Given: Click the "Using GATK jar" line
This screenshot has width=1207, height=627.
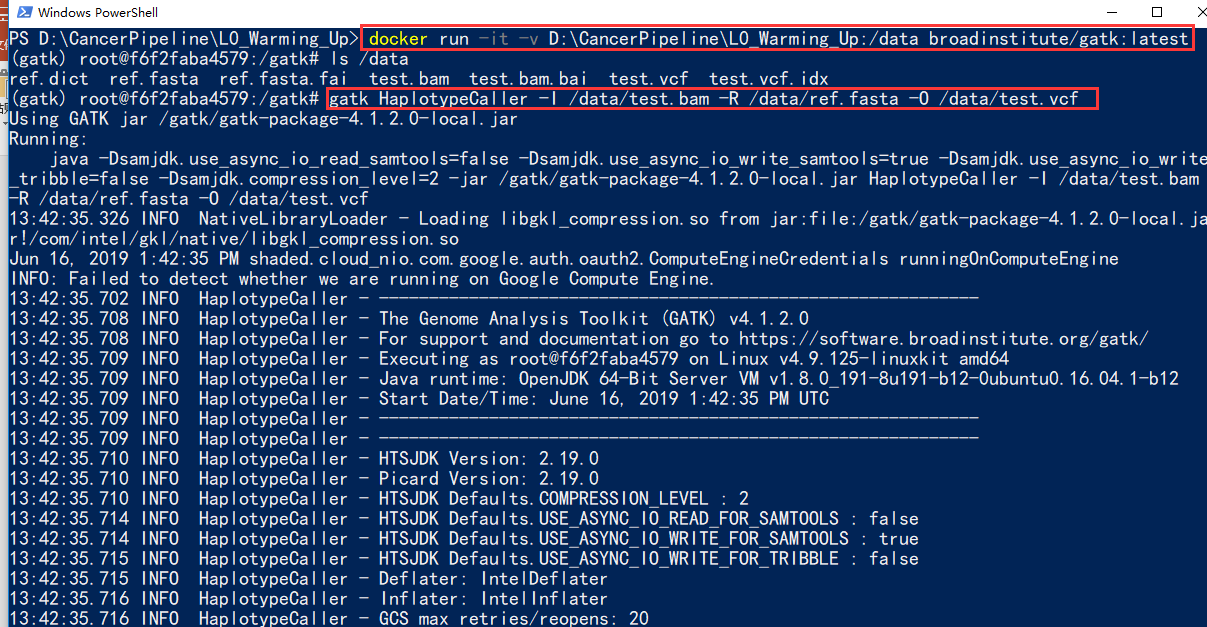Looking at the screenshot, I should pyautogui.click(x=263, y=119).
